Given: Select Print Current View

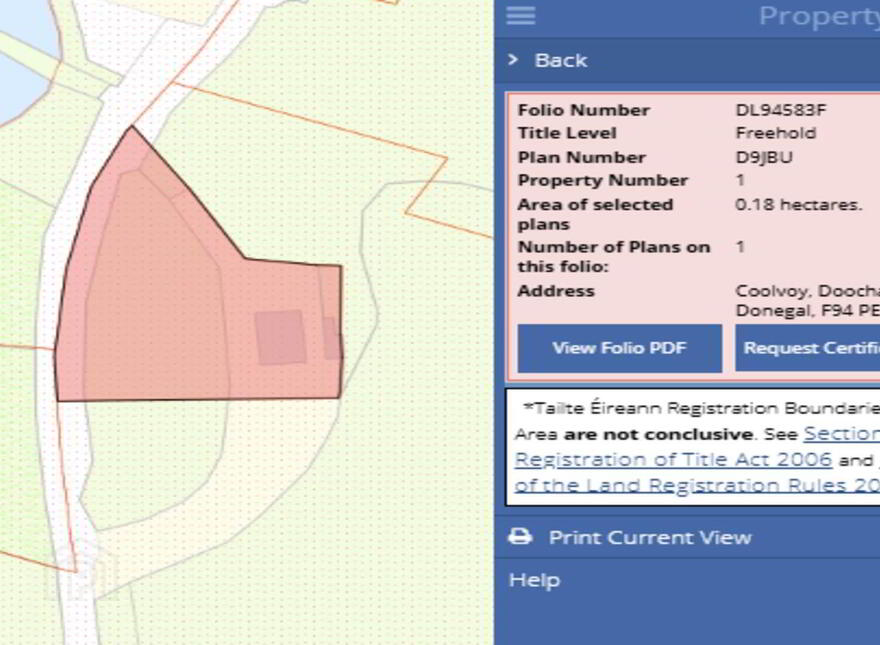Looking at the screenshot, I should pos(649,537).
